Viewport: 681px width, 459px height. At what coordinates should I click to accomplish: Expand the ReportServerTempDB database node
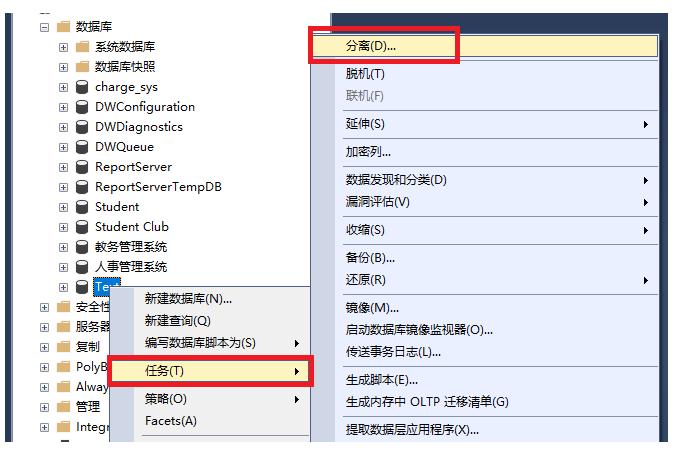click(x=63, y=187)
